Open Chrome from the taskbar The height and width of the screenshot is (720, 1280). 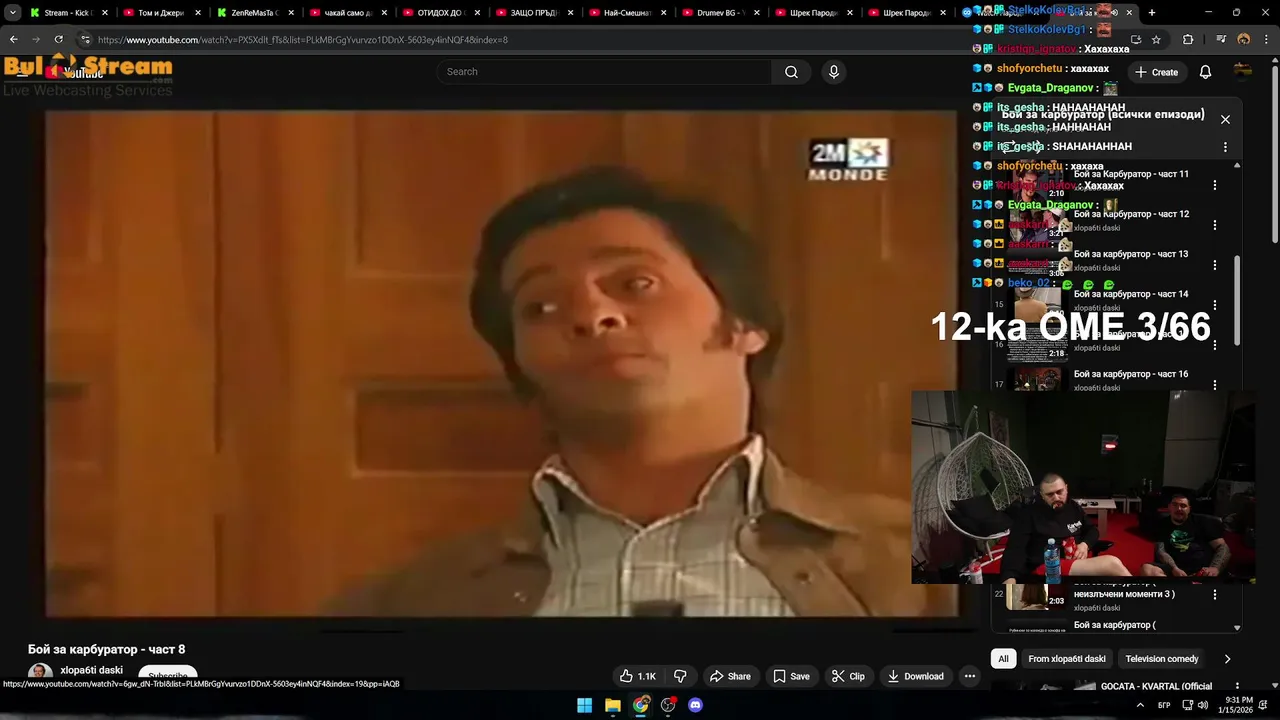tap(641, 705)
